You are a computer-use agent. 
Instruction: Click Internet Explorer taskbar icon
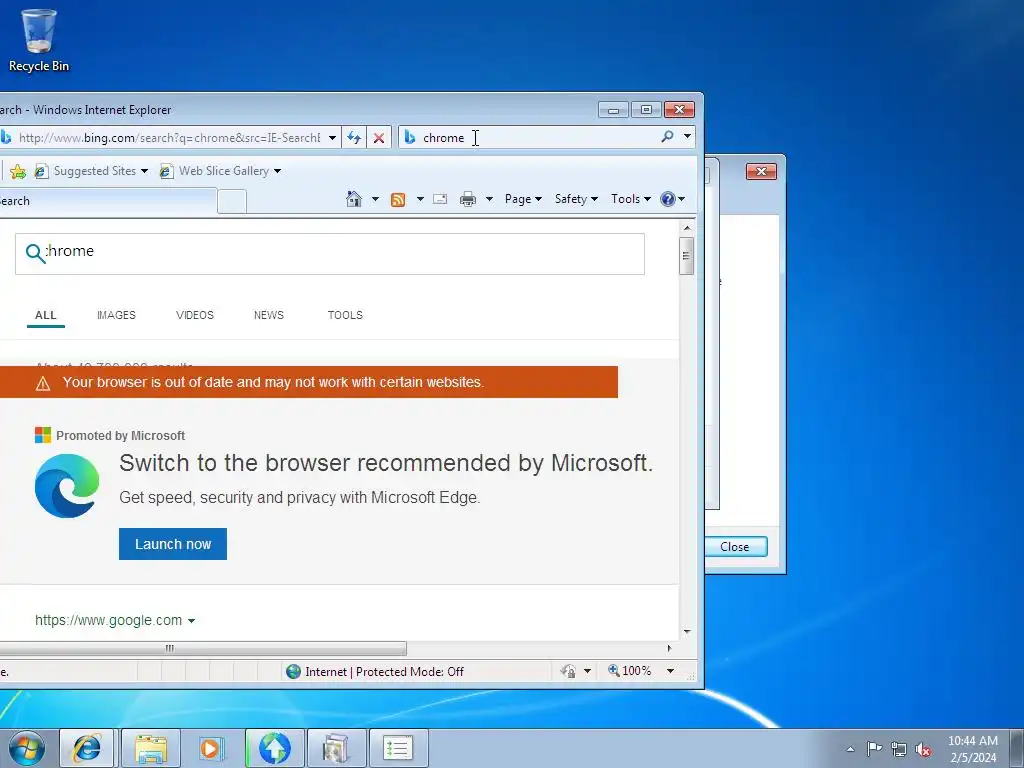87,748
